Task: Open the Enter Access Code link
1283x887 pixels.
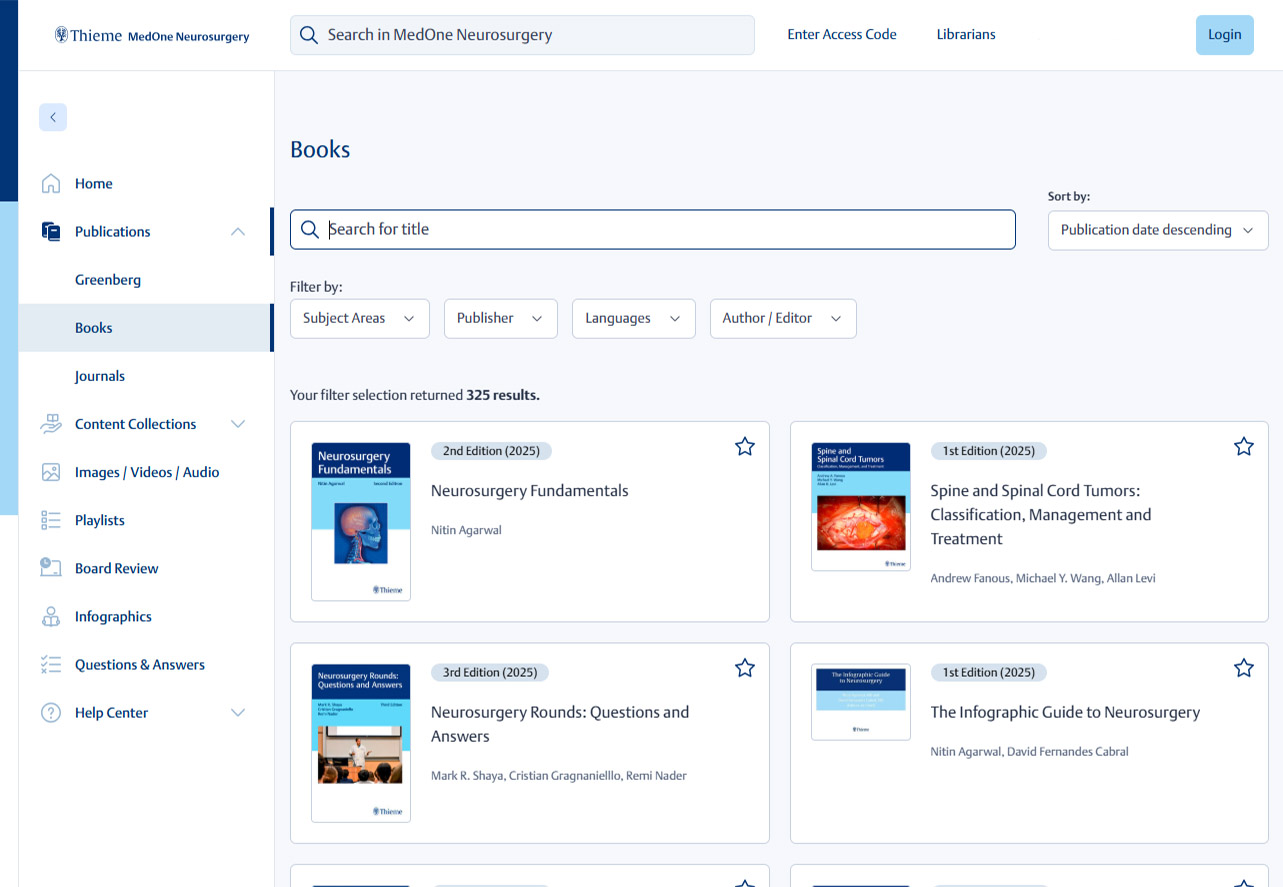Action: tap(841, 34)
